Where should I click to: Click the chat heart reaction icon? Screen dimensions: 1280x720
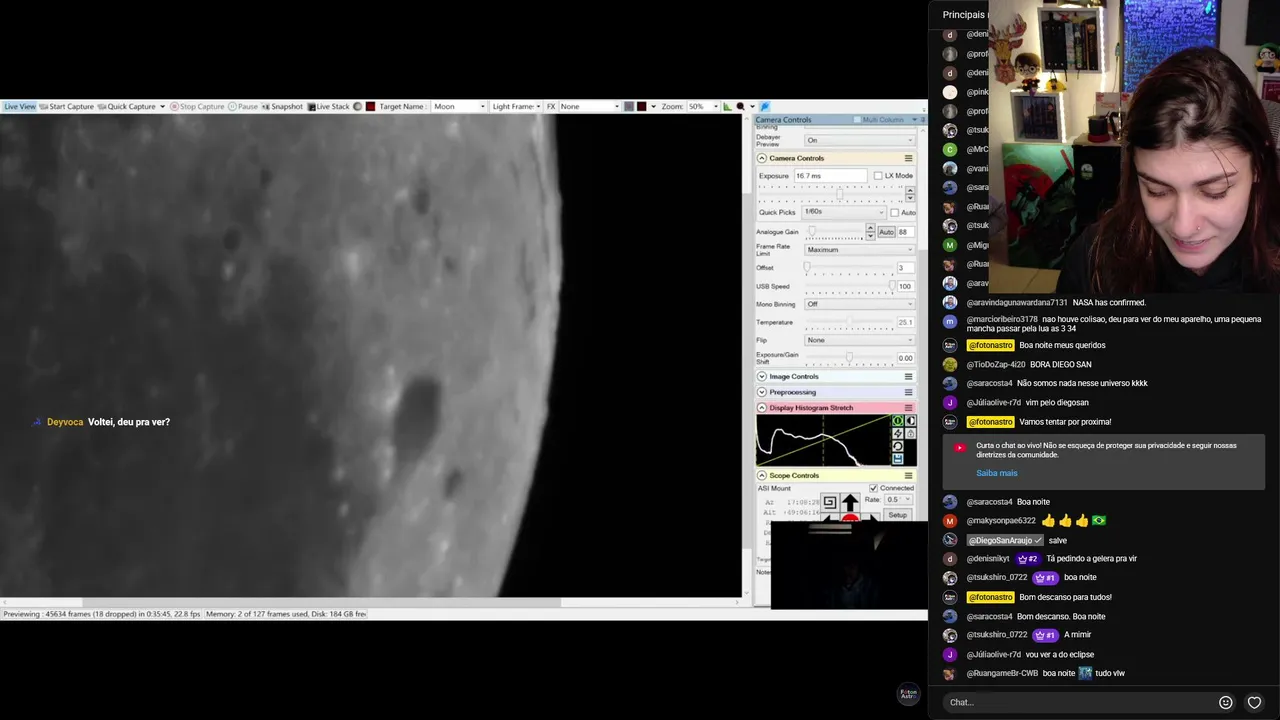[1254, 702]
